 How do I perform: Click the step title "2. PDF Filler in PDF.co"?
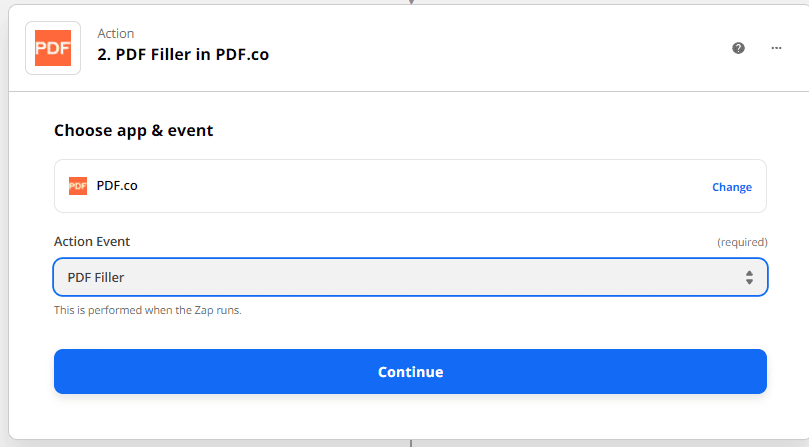pos(183,55)
